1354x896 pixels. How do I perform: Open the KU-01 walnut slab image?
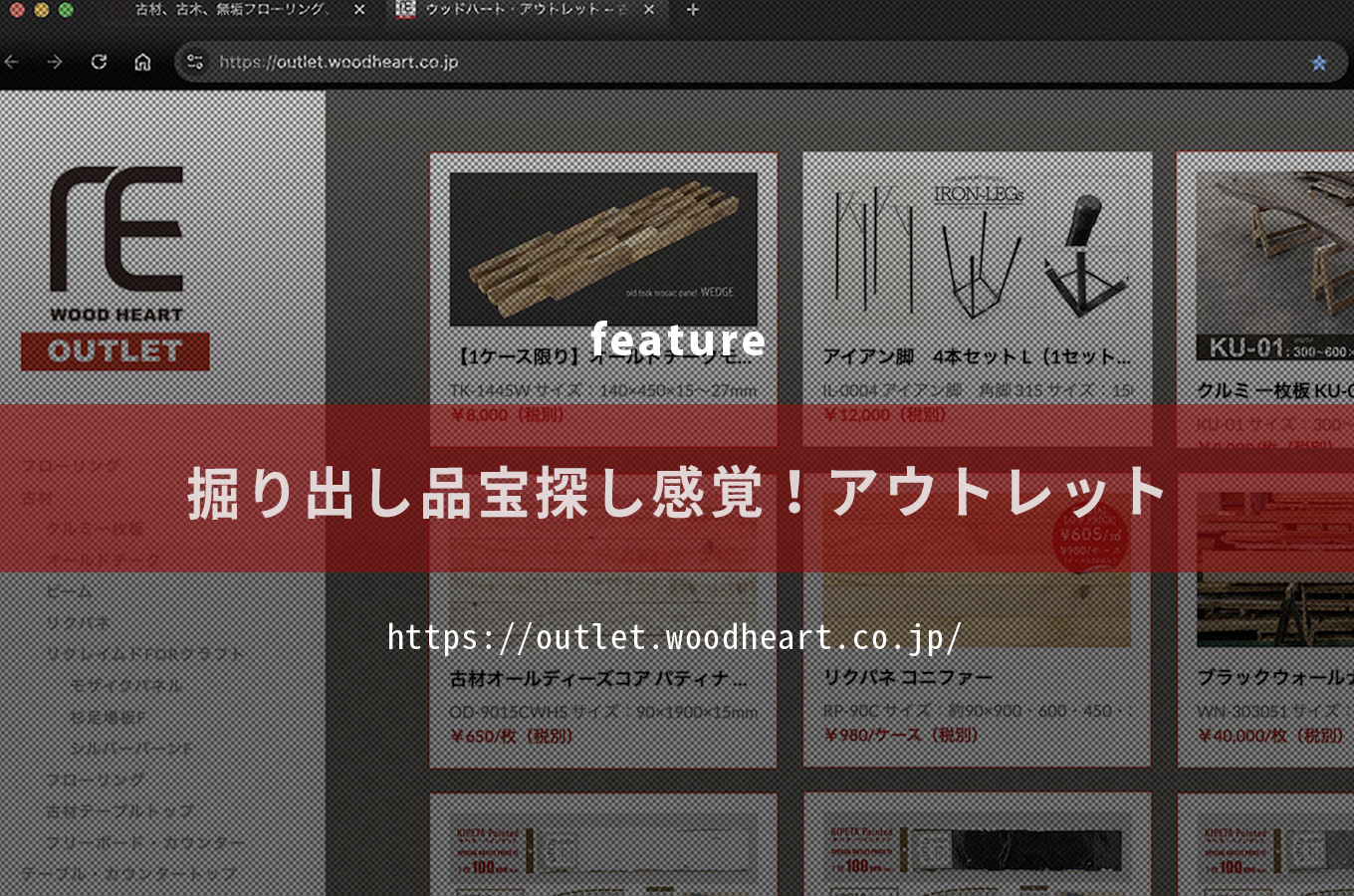(1275, 266)
